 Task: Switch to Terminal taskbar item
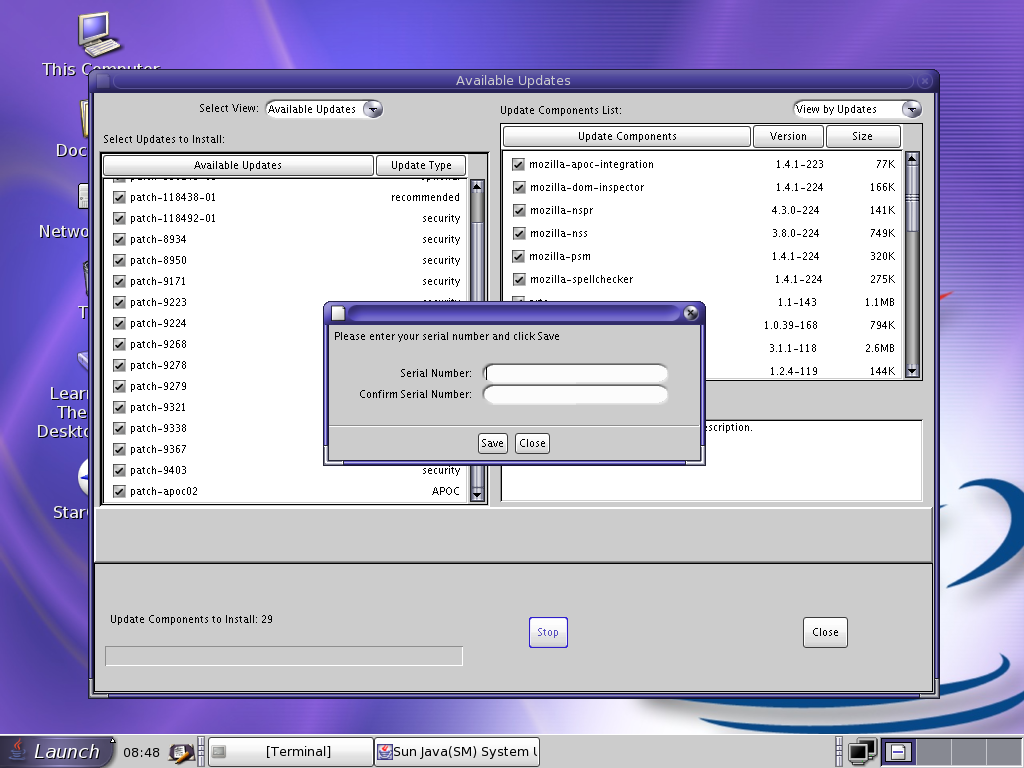tap(291, 752)
